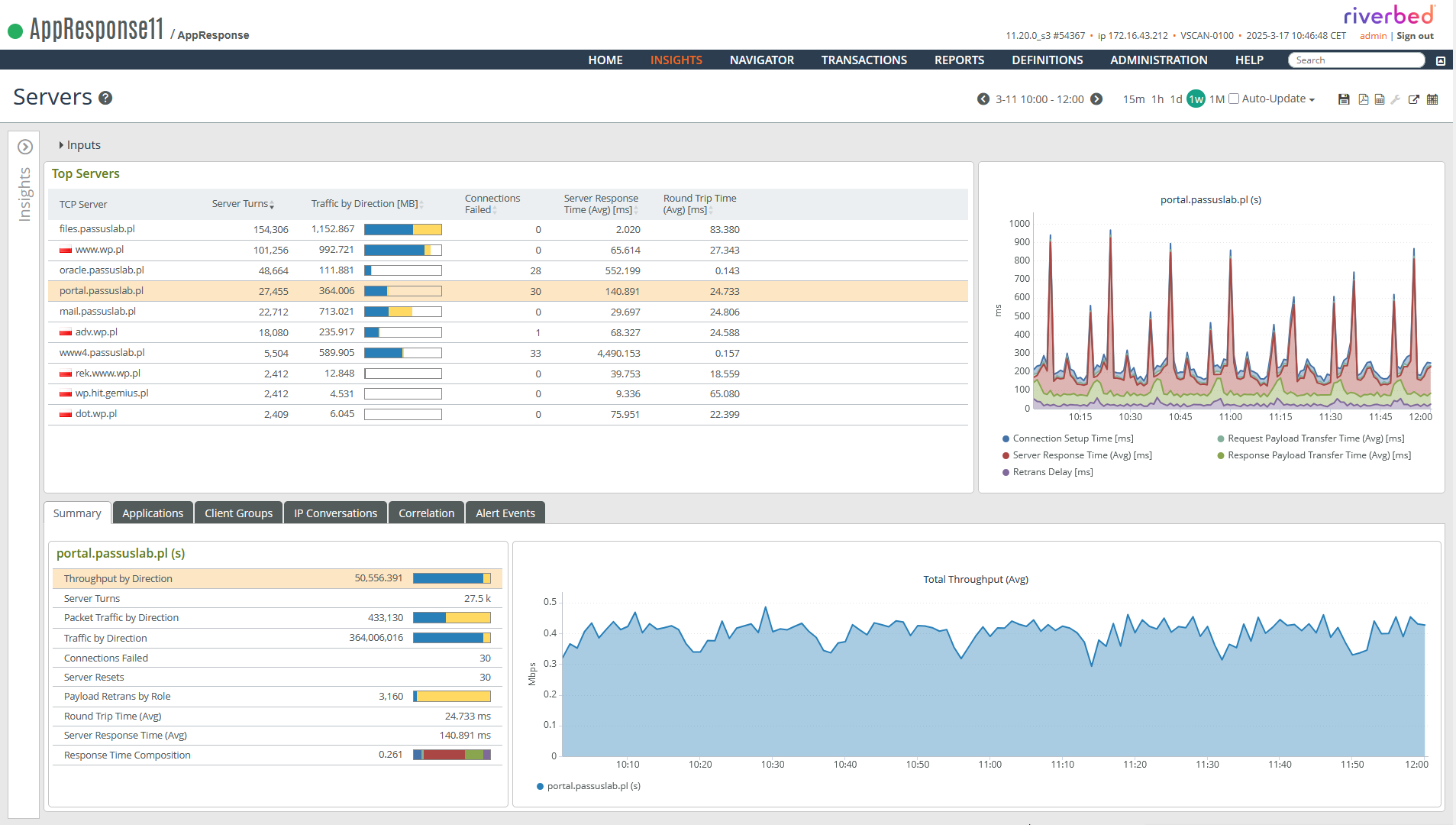This screenshot has width=1456, height=825.
Task: Open the REPORTS menu
Action: (959, 60)
